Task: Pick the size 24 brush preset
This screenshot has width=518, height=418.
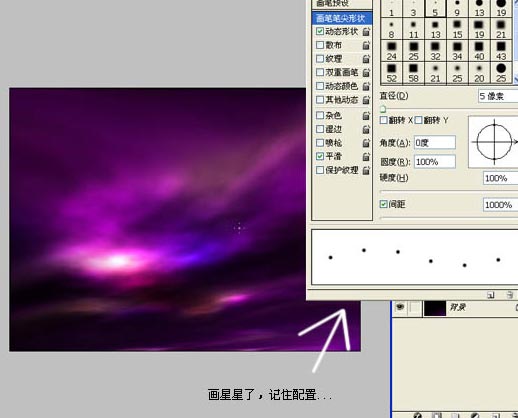Action: point(391,51)
